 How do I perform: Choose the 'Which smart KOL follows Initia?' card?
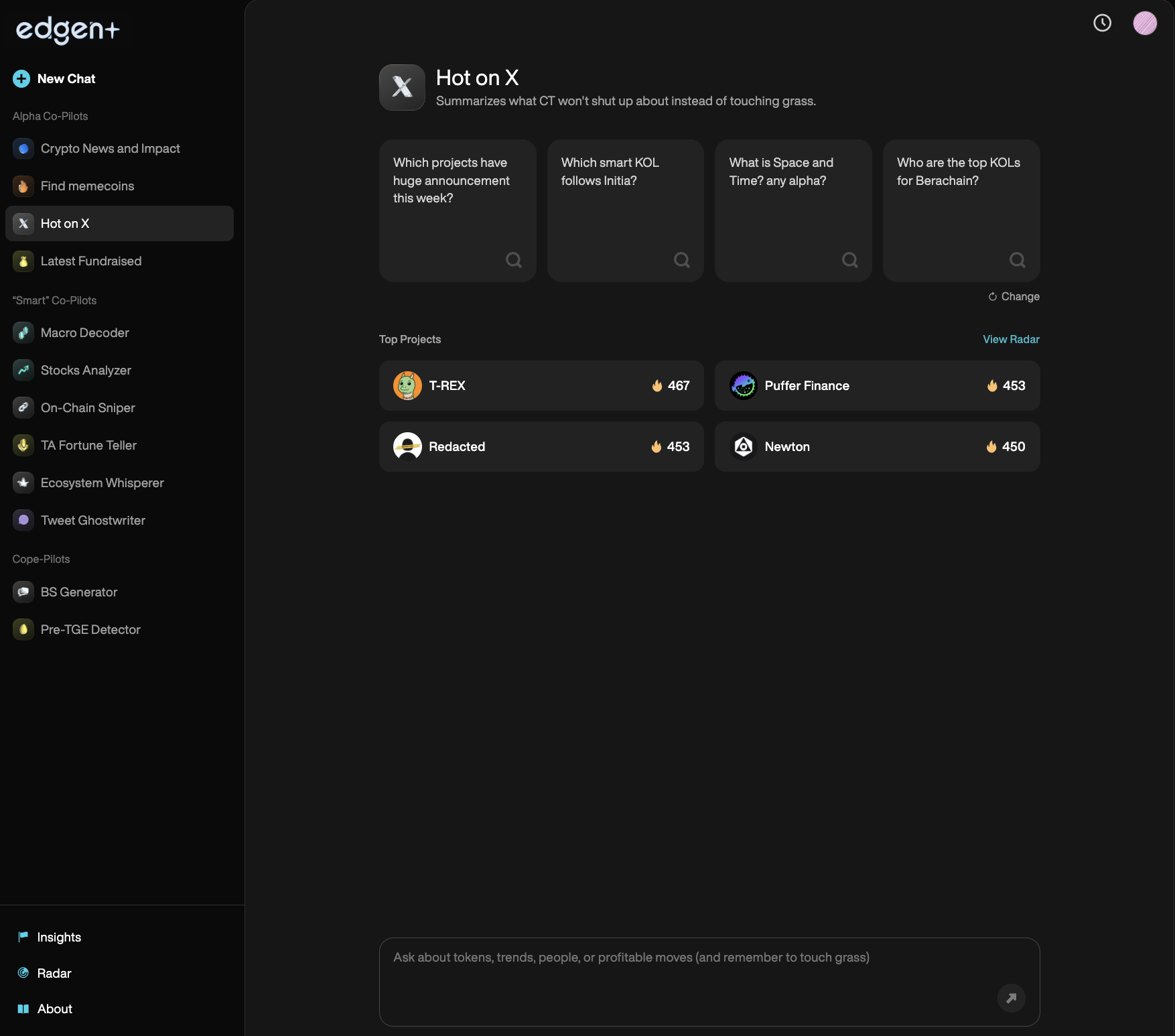click(625, 210)
